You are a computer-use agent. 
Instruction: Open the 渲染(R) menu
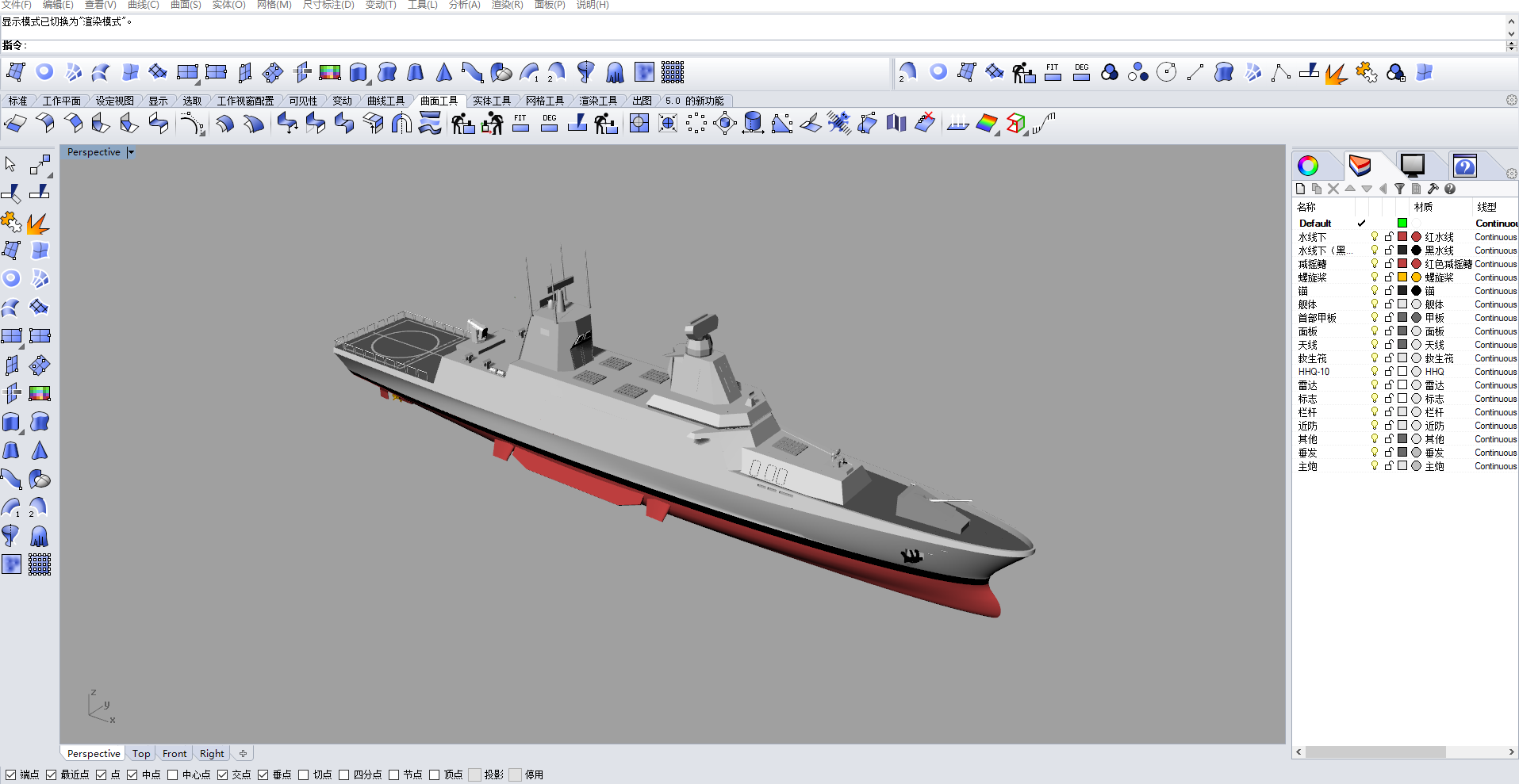(x=507, y=5)
